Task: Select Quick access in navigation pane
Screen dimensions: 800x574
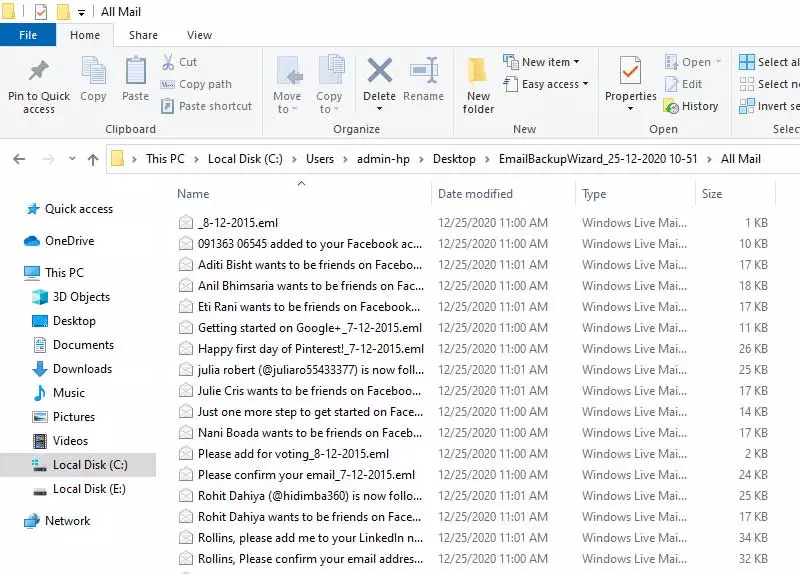Action: [70, 209]
